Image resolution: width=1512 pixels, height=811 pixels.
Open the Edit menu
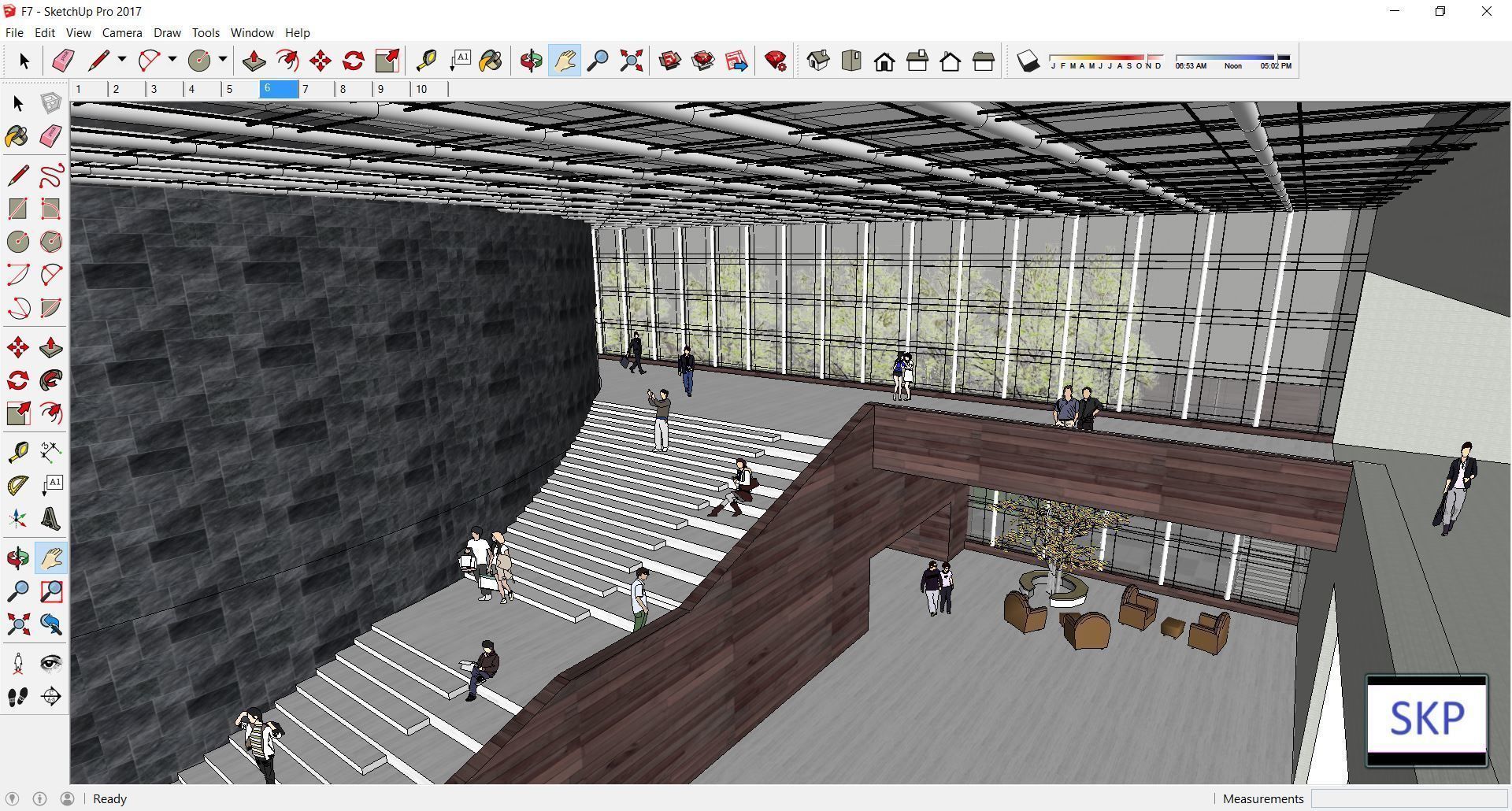click(45, 32)
